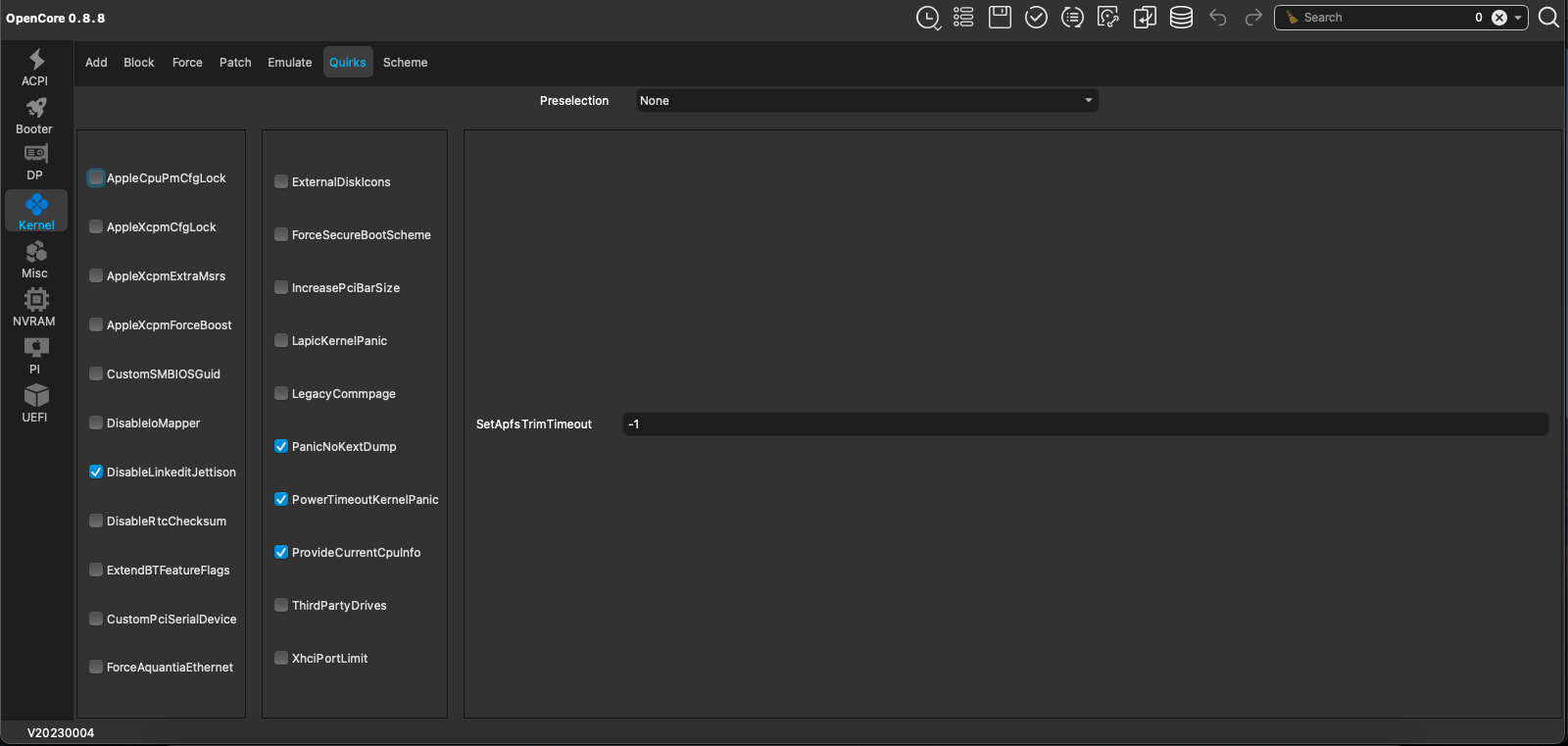Open the Booter section
The image size is (1568, 746).
click(x=35, y=116)
